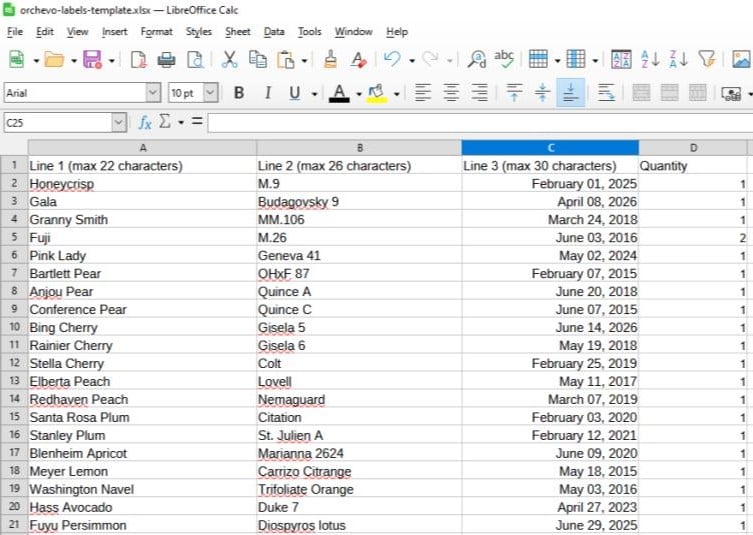Expand the Arial font name dropdown
Screen dimensions: 753x535
click(153, 93)
